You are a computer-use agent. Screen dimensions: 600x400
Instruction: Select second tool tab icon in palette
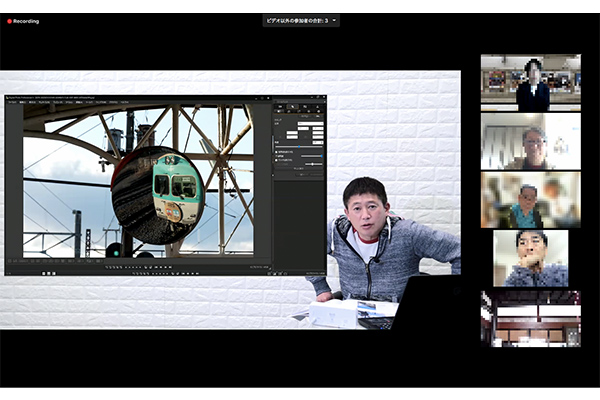click(x=294, y=108)
